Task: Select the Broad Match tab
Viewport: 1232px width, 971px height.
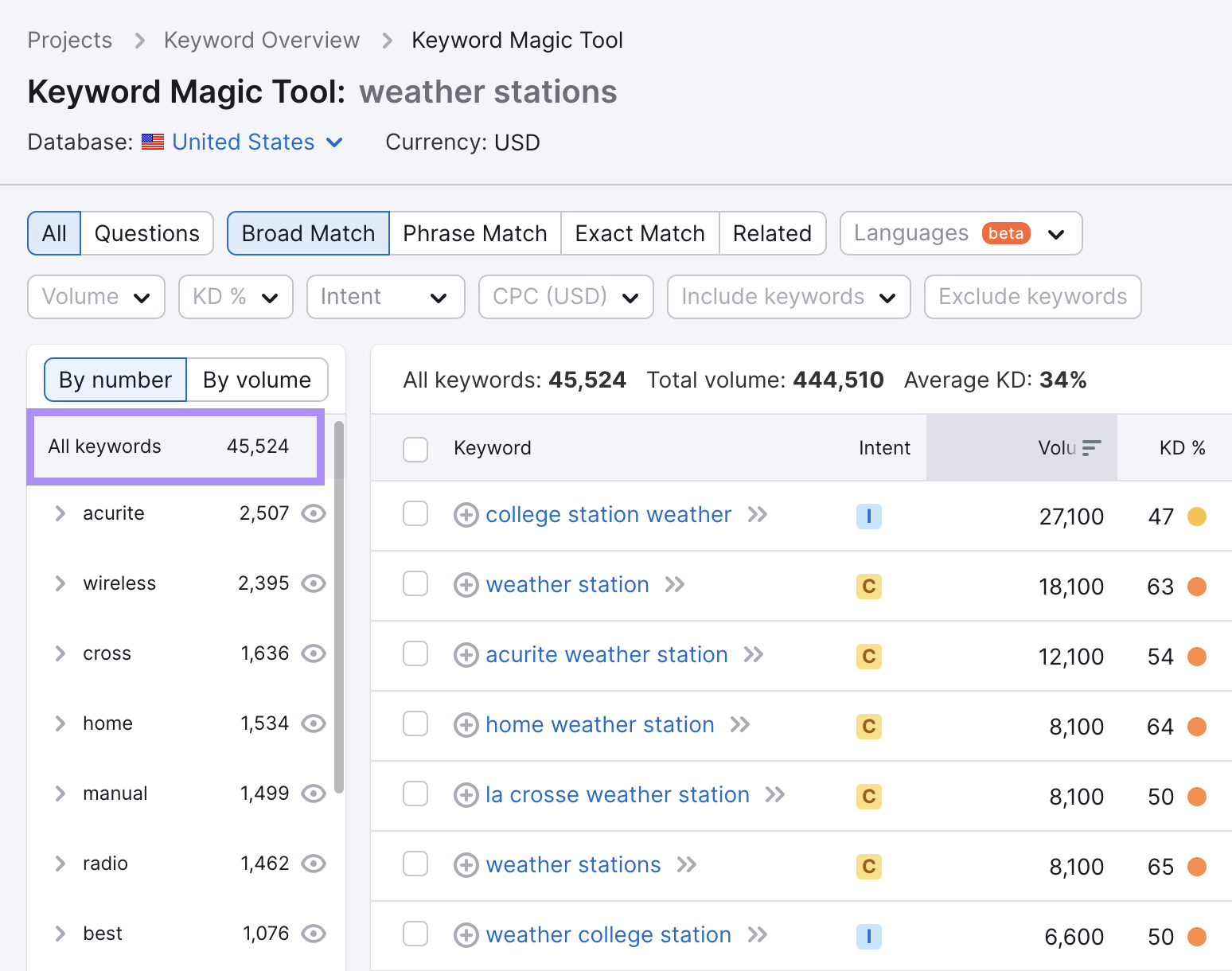Action: click(308, 233)
